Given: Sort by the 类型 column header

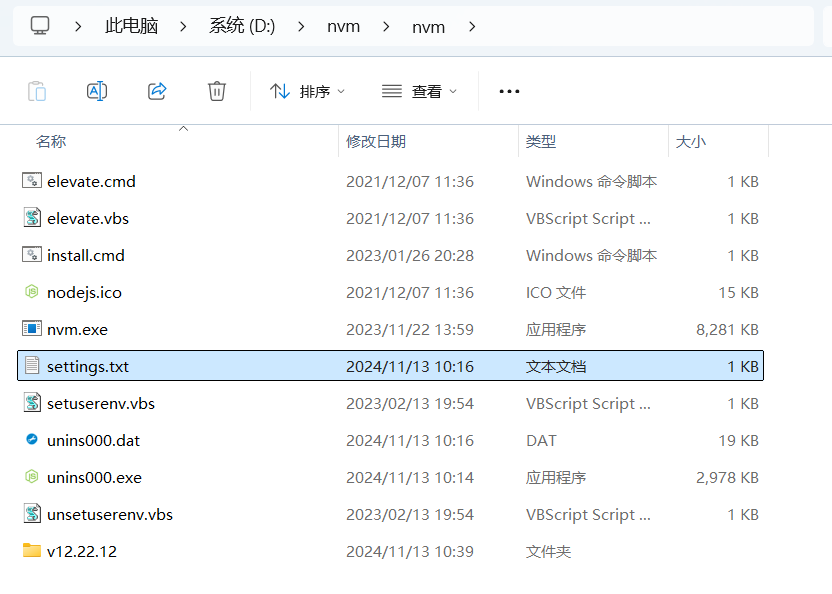Looking at the screenshot, I should [x=541, y=141].
